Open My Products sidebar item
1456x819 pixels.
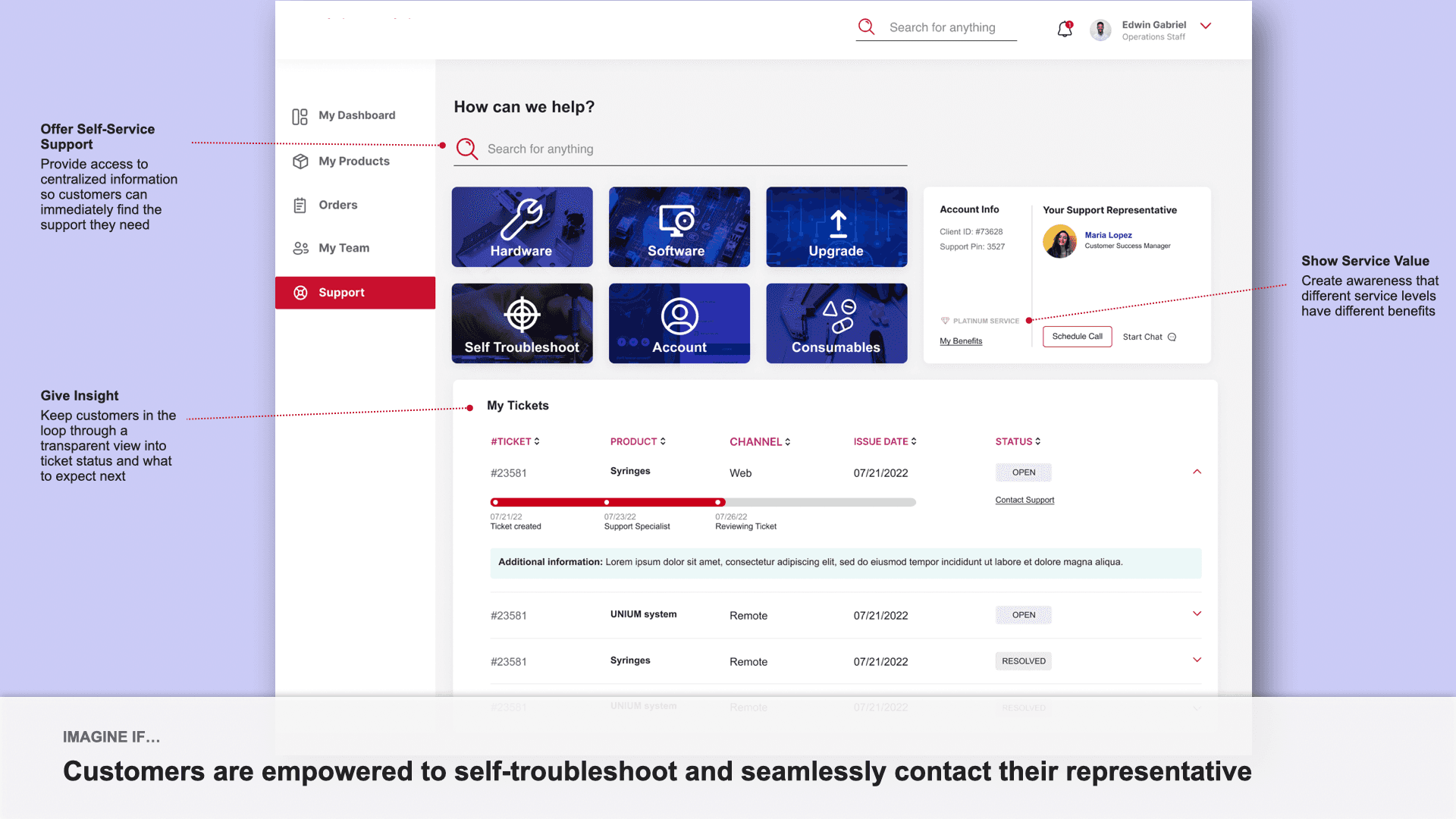353,162
